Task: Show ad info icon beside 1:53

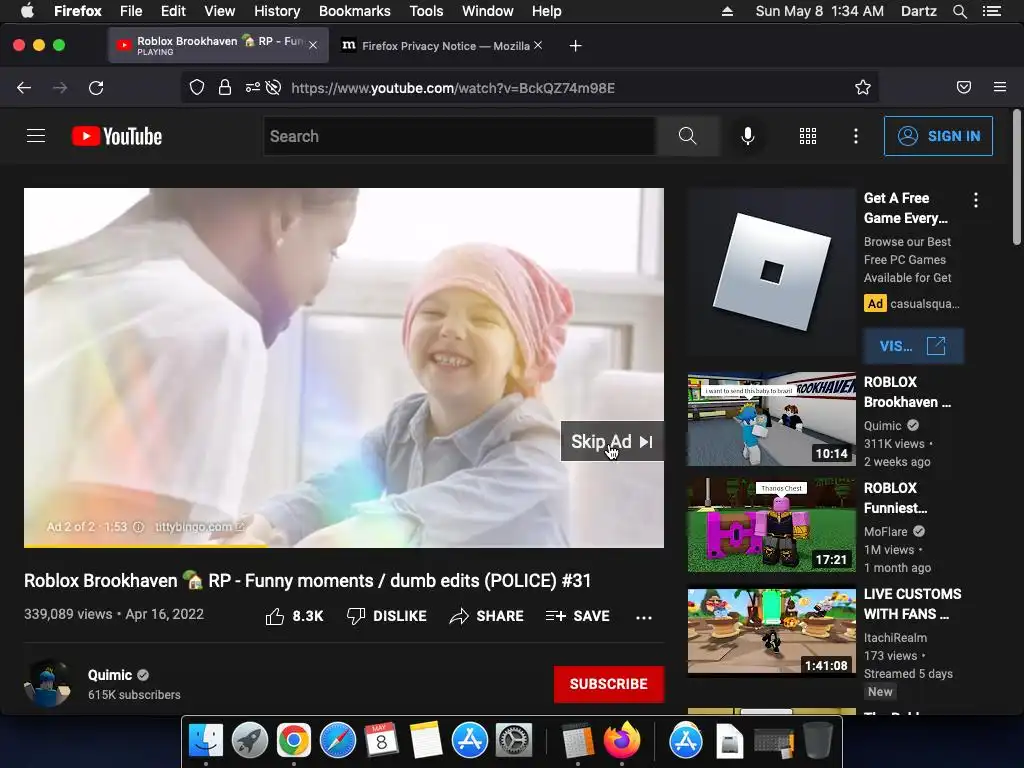Action: click(x=138, y=526)
